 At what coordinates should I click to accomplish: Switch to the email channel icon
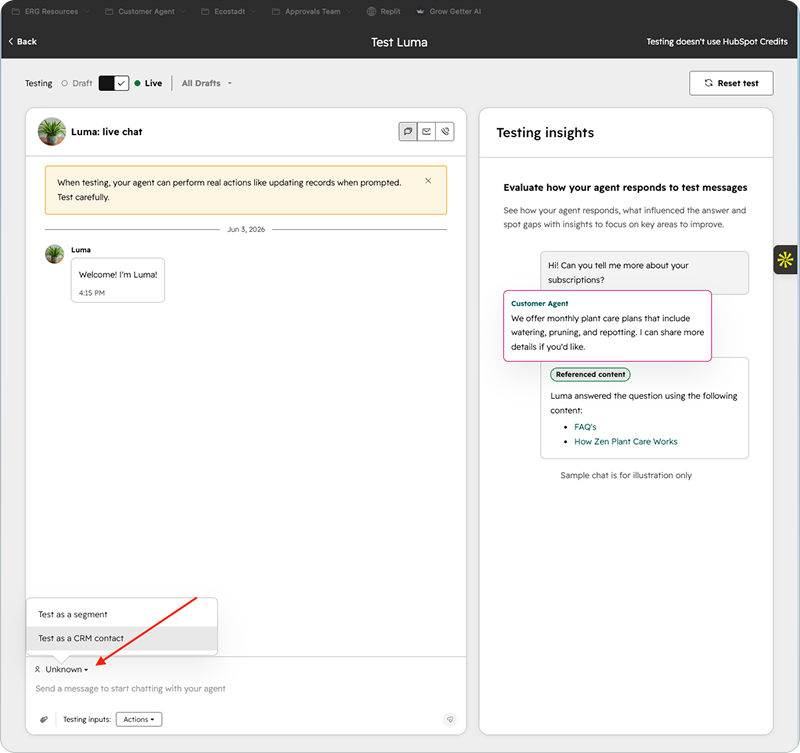pos(427,132)
